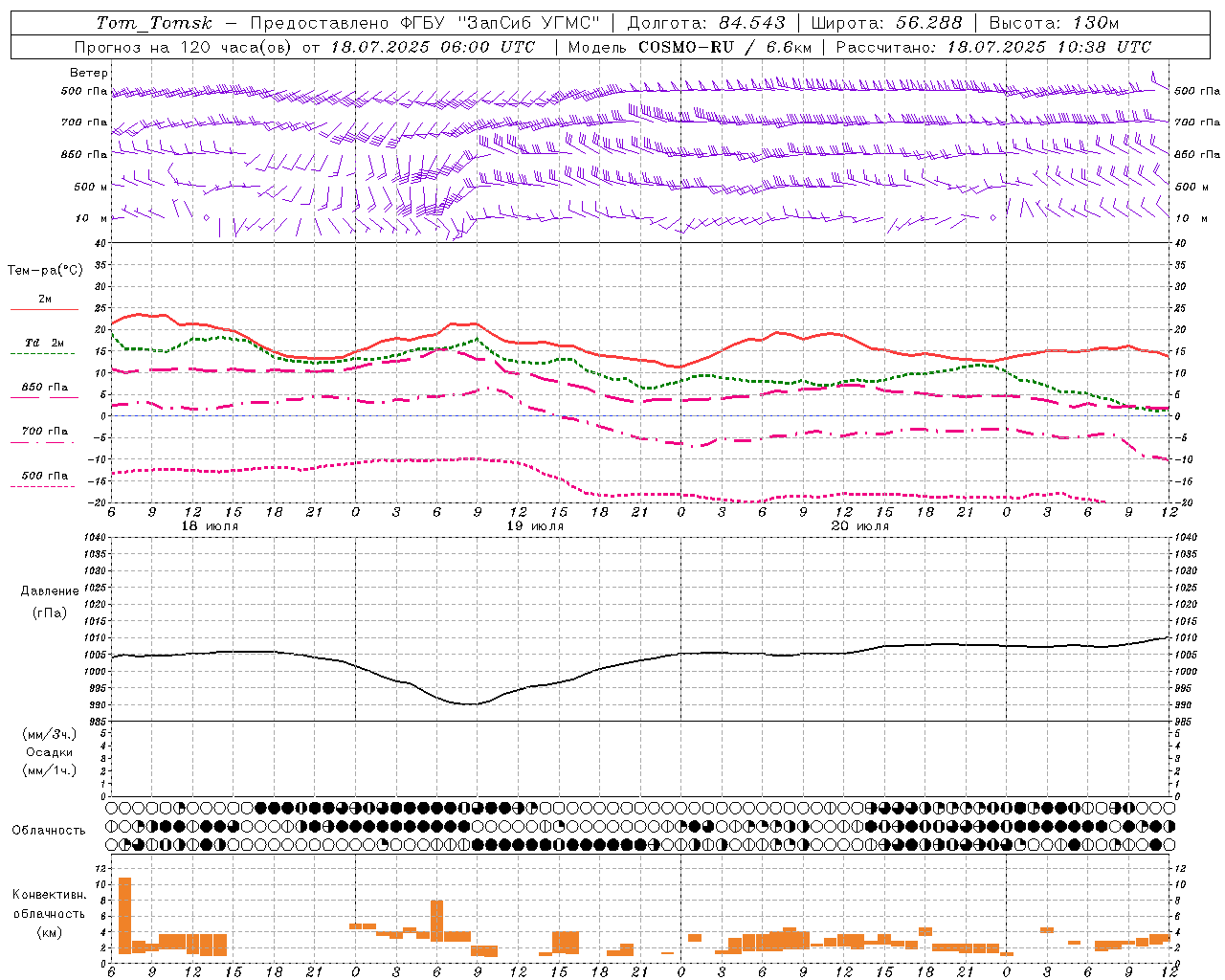
Task: Click the 500 гПа temperature legend entry
Action: pyautogui.click(x=45, y=476)
